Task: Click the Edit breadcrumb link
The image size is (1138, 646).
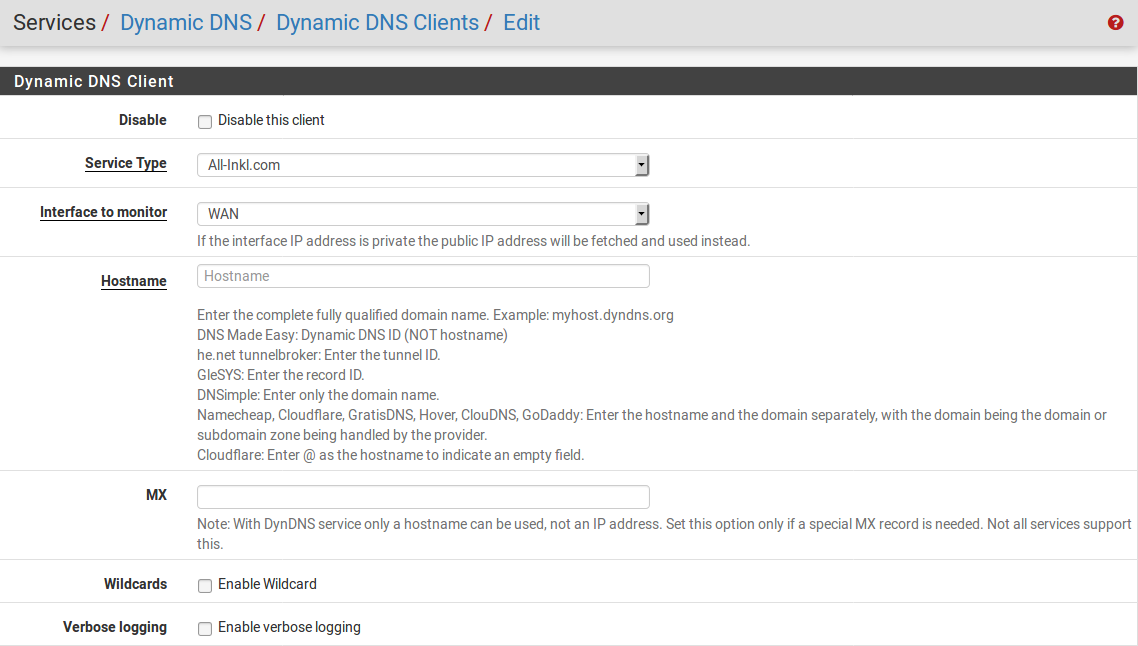Action: click(522, 23)
